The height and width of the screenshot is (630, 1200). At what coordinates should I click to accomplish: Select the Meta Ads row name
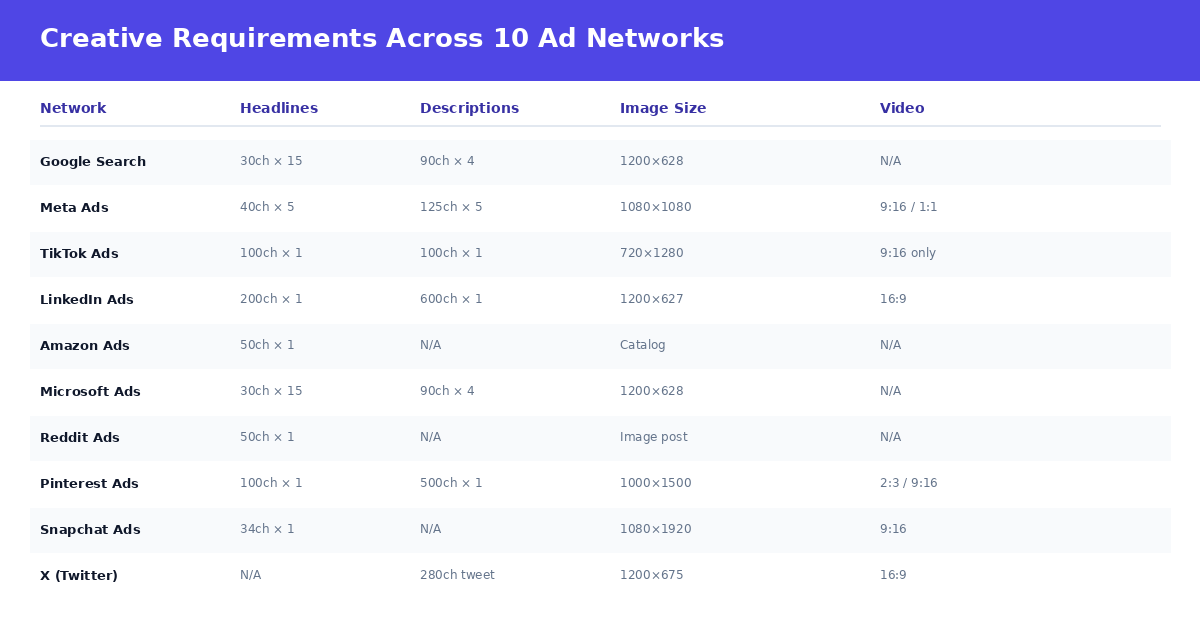coord(74,208)
